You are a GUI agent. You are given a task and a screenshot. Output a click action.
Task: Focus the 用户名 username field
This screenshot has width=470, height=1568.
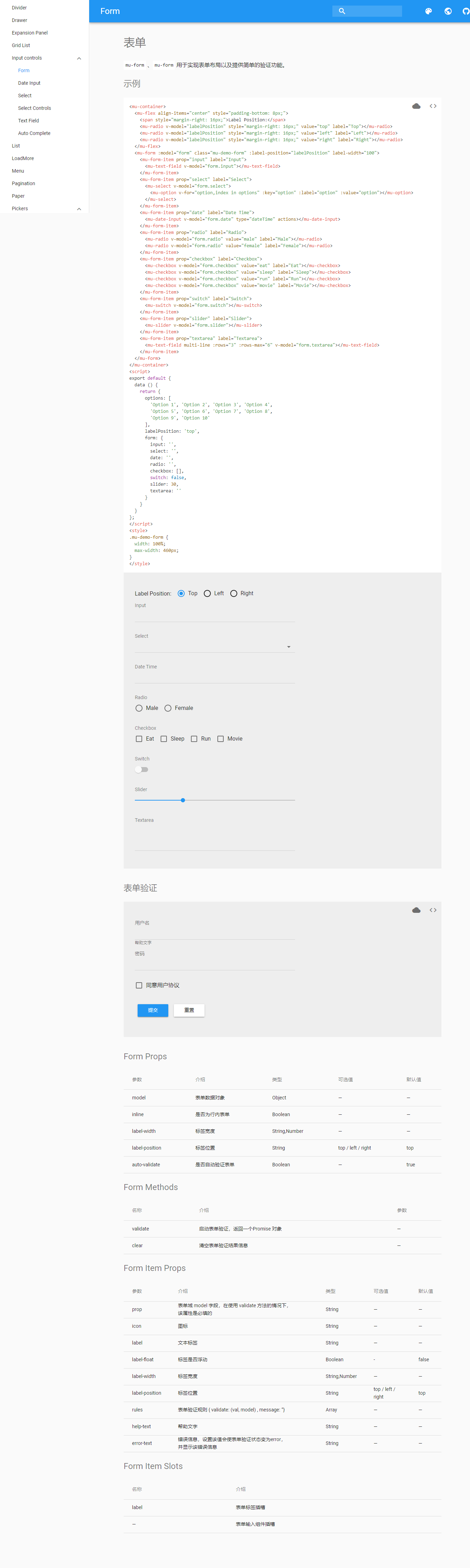[215, 933]
